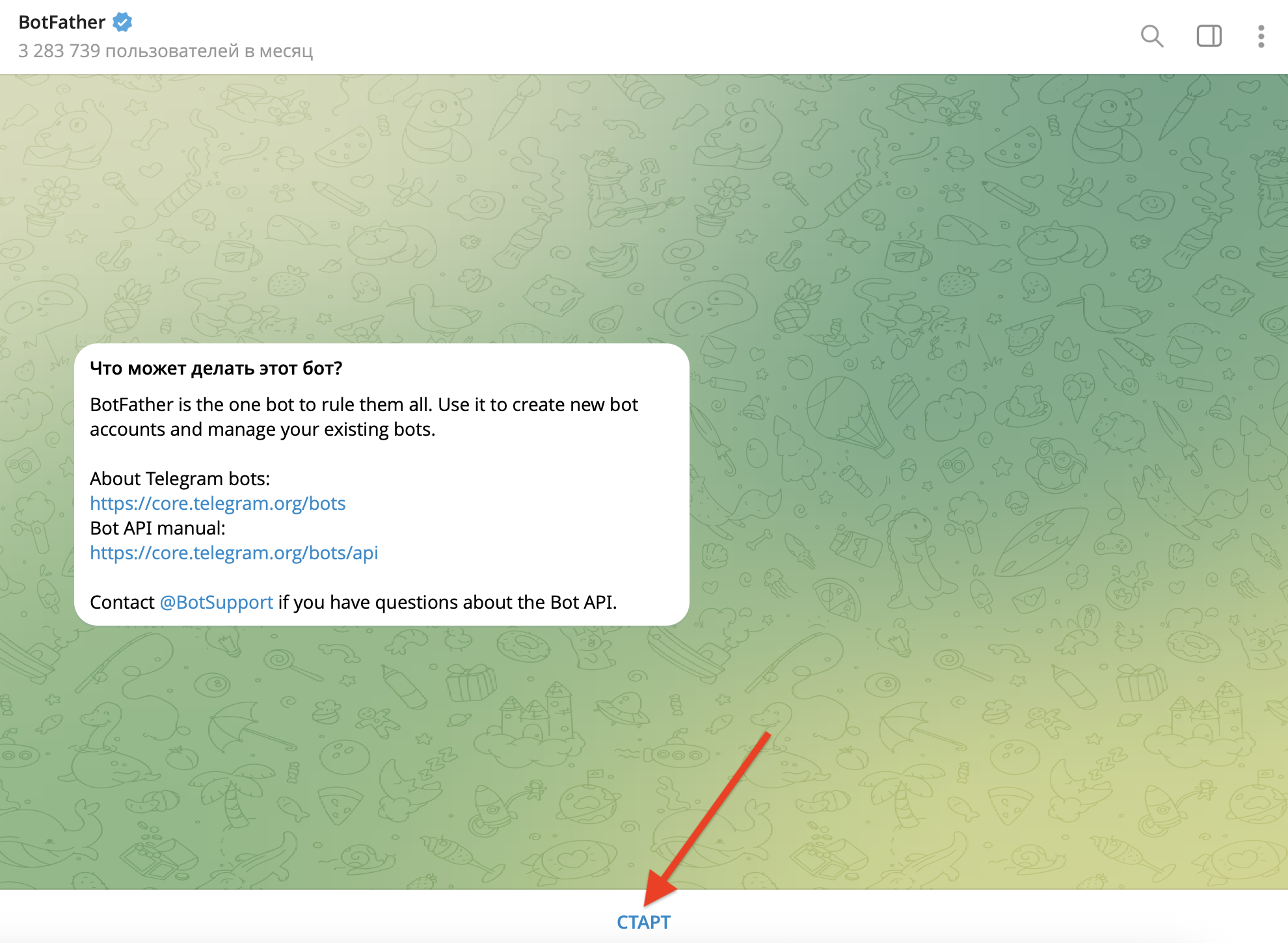Open the @BotSupport mention
This screenshot has height=943, width=1288.
point(217,602)
